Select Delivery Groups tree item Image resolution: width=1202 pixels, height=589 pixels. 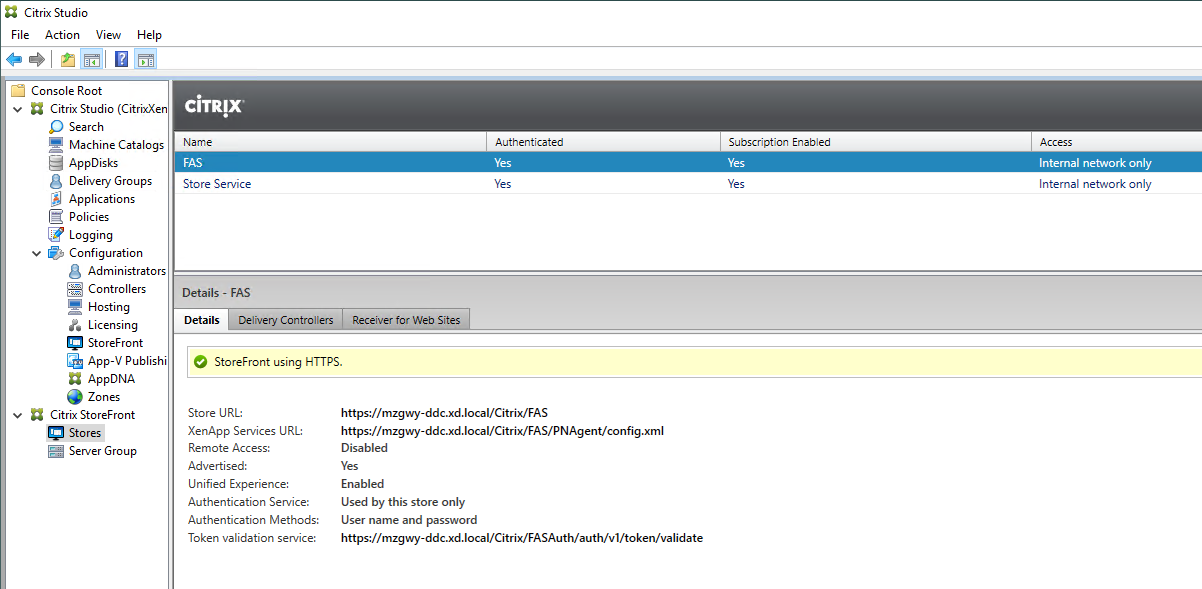[110, 181]
